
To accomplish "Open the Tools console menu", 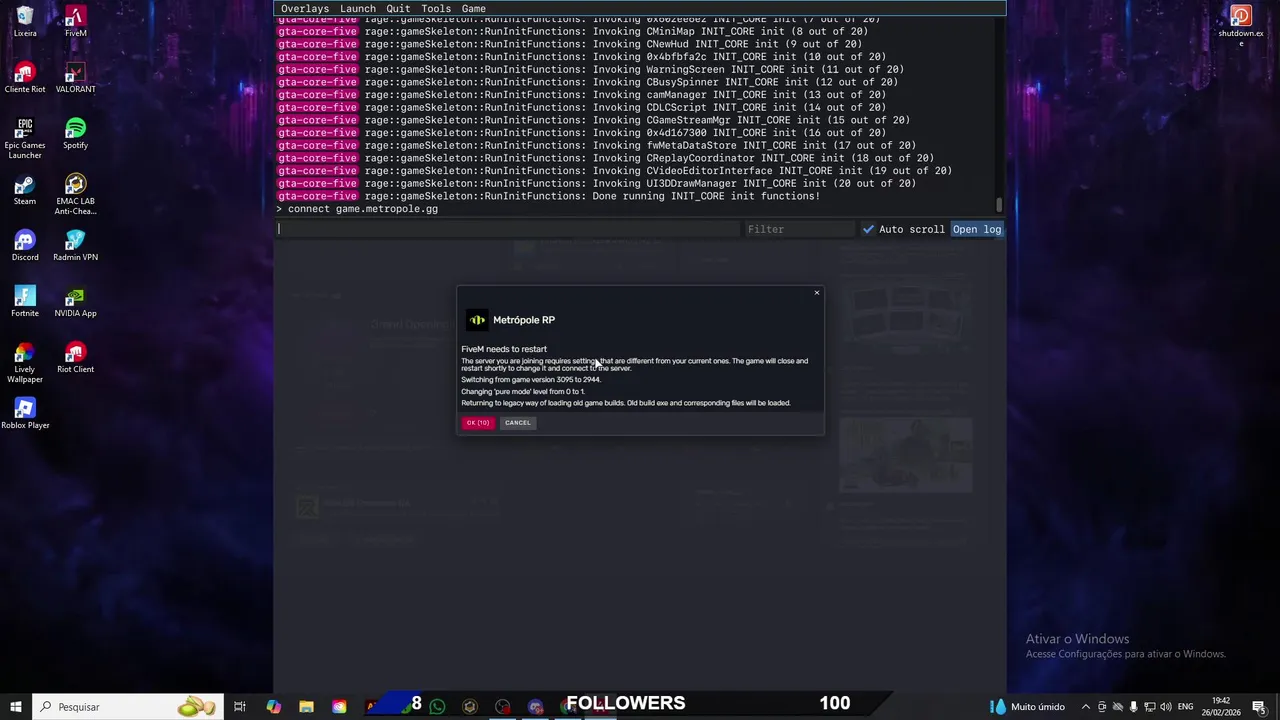I will [436, 8].
